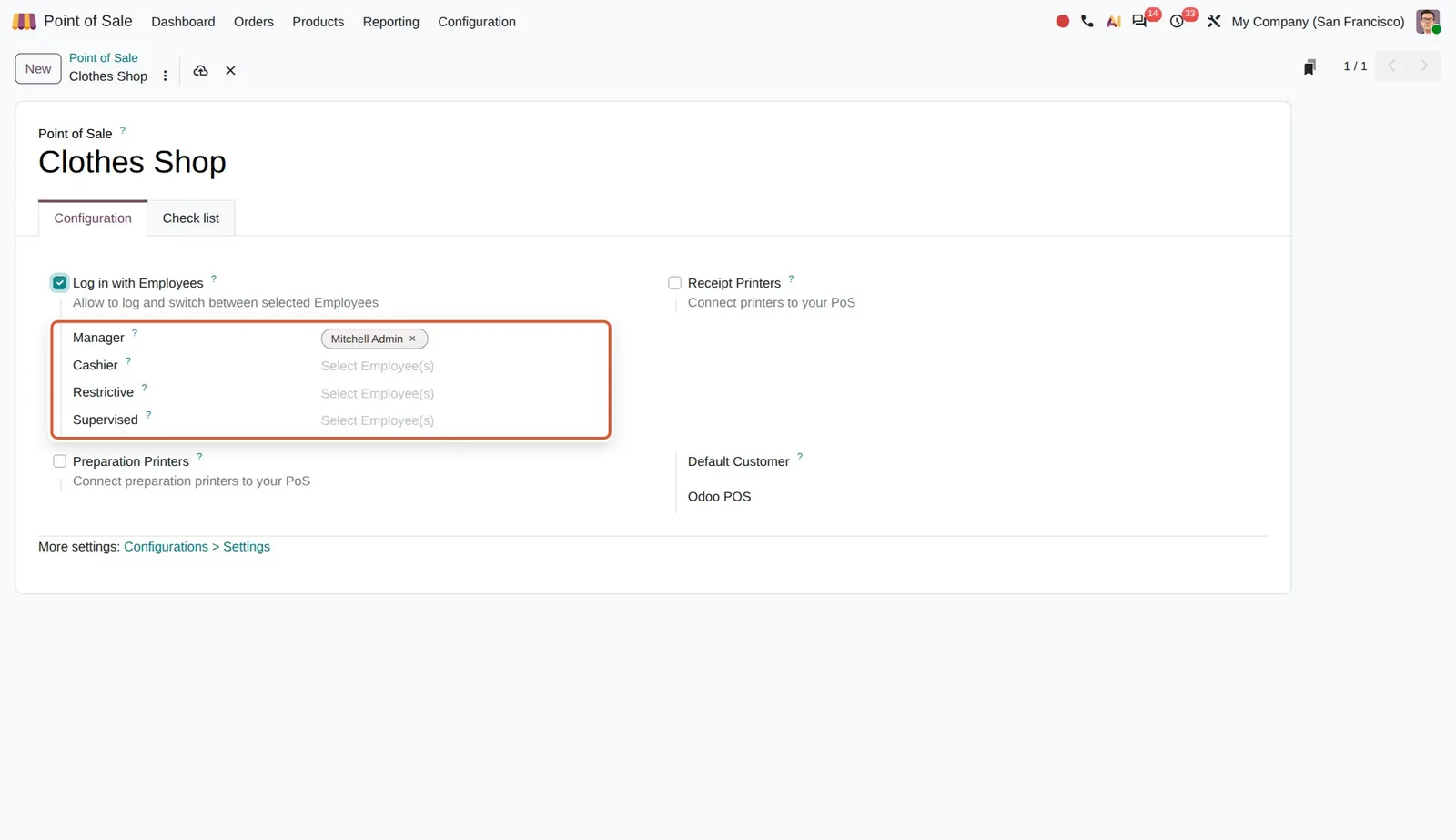
Task: Click the red recording indicator icon
Action: point(1062,21)
